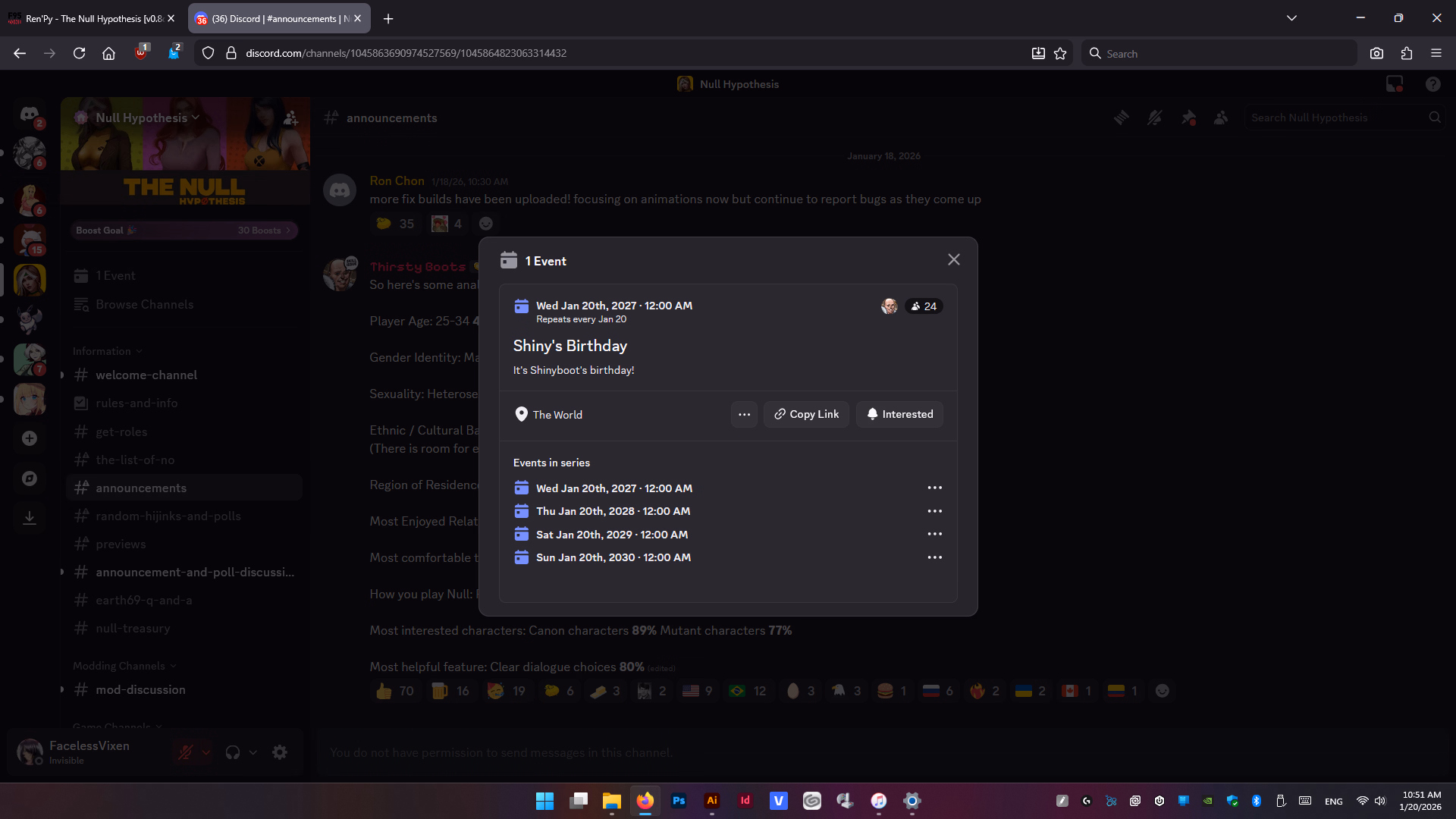Switch to the Ren'Py Null Hypothesis browser tab
Viewport: 1456px width, 819px height.
coord(91,18)
